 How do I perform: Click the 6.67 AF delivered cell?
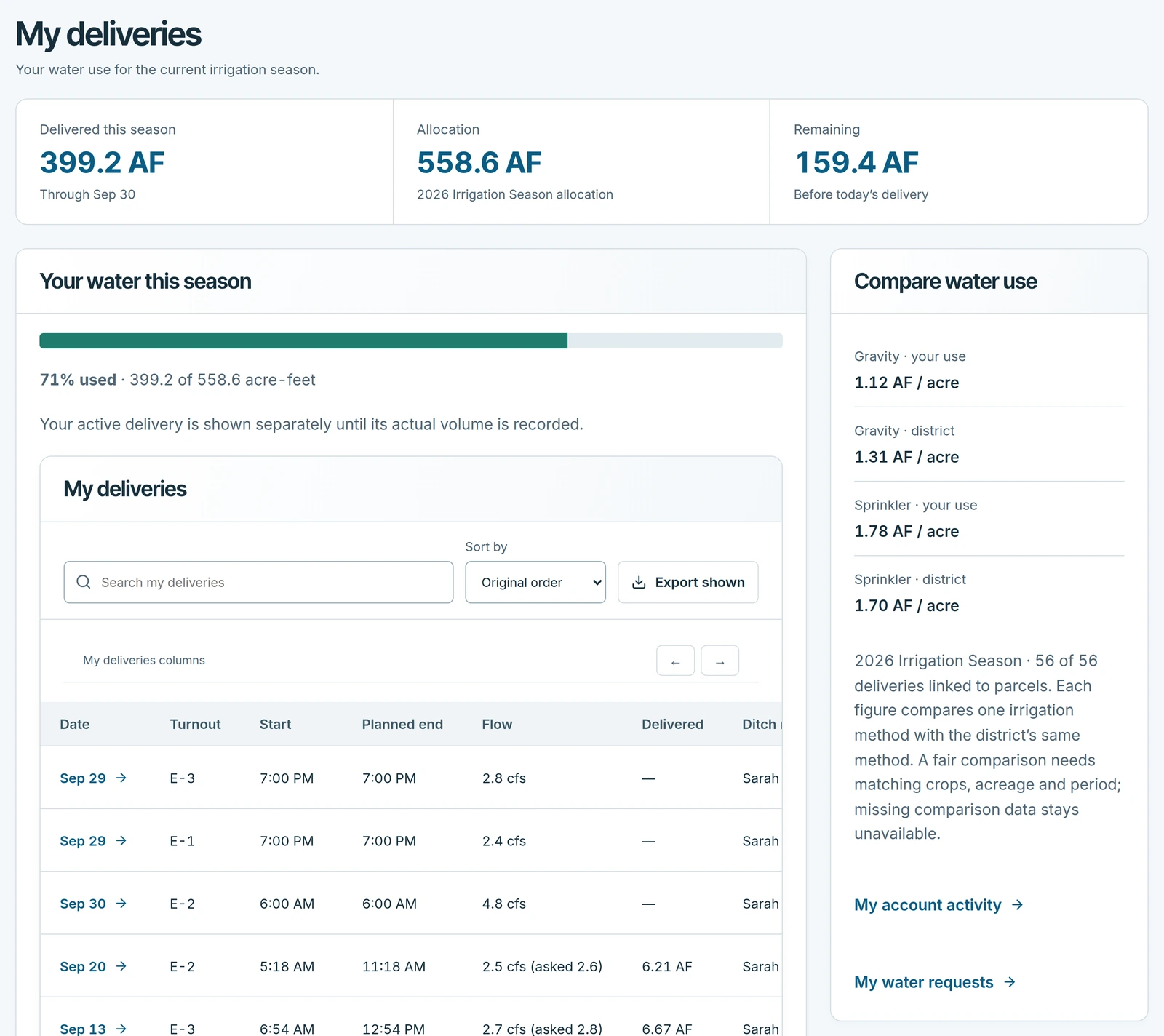coord(667,1029)
